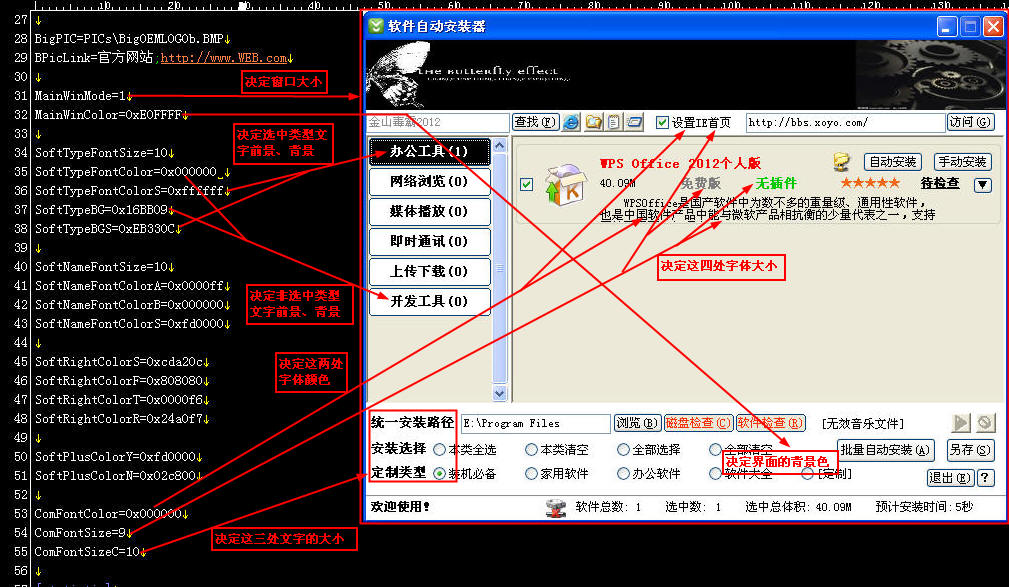The image size is (1009, 587).
Task: Click the category list scrollbar thumb
Action: 499,269
